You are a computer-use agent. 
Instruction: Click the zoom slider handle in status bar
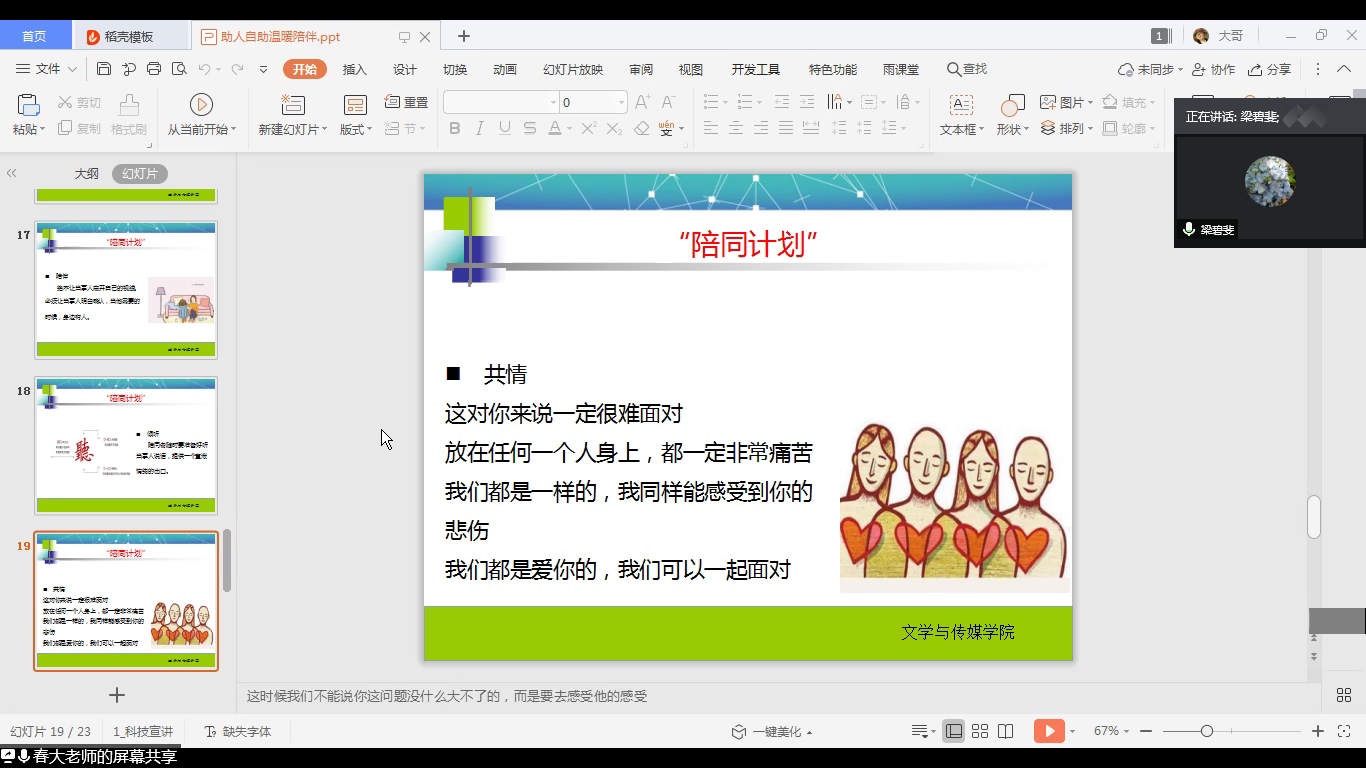(1207, 731)
